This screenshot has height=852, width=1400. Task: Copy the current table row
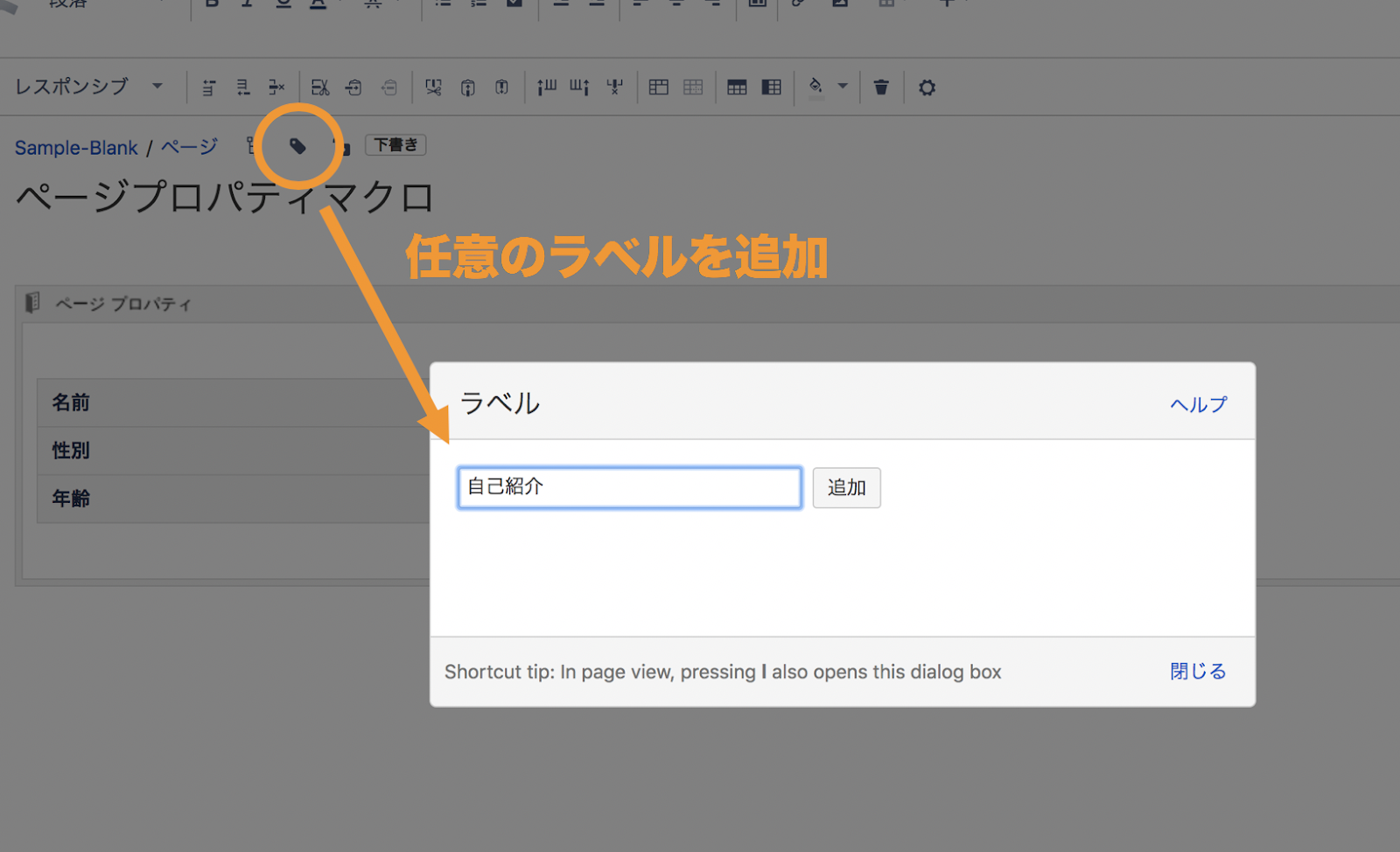tap(353, 87)
